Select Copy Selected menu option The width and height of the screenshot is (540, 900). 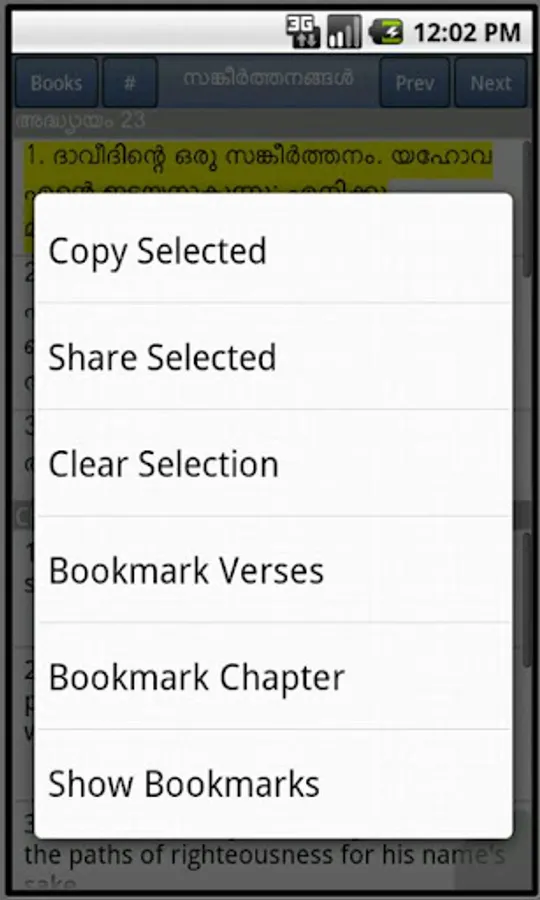[273, 250]
